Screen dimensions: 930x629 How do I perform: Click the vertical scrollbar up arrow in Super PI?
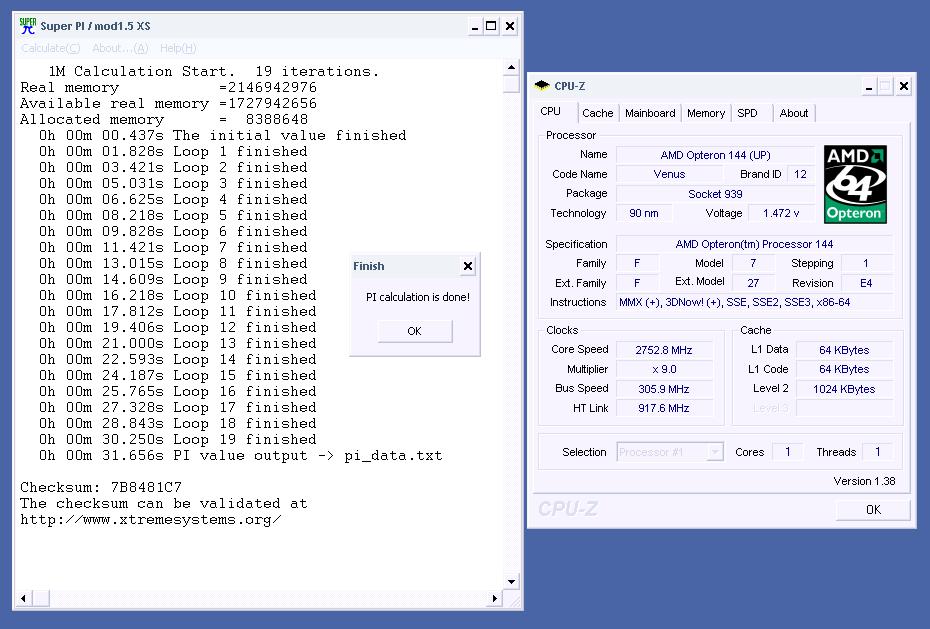[x=511, y=68]
